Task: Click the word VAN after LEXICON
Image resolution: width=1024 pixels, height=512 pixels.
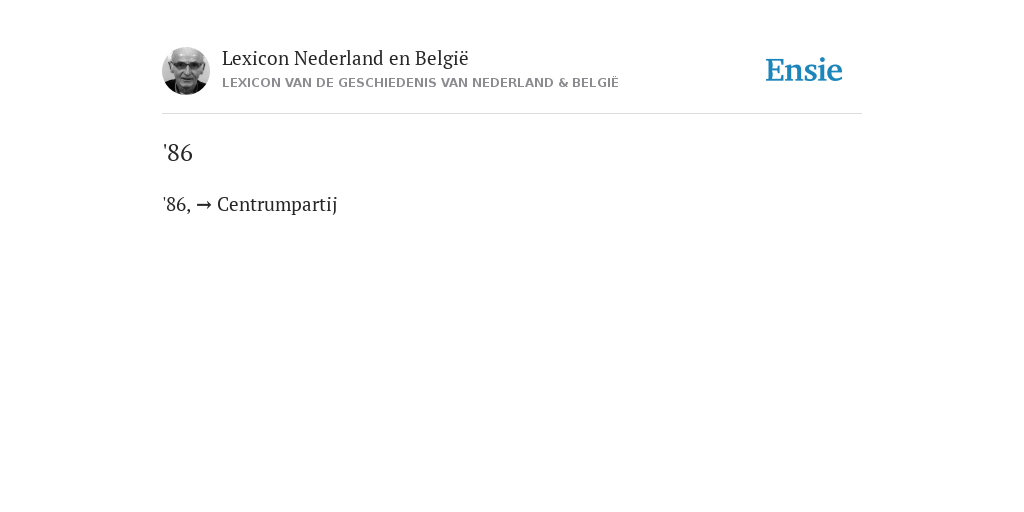Action: (298, 83)
